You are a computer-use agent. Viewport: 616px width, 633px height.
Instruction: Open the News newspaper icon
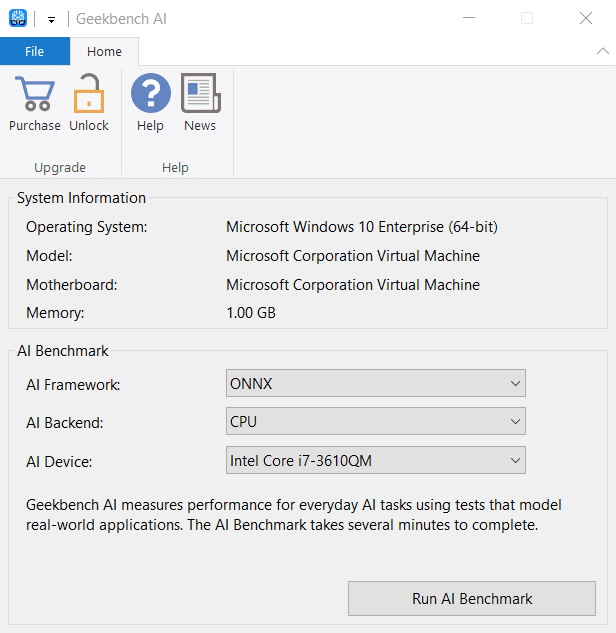coord(200,95)
